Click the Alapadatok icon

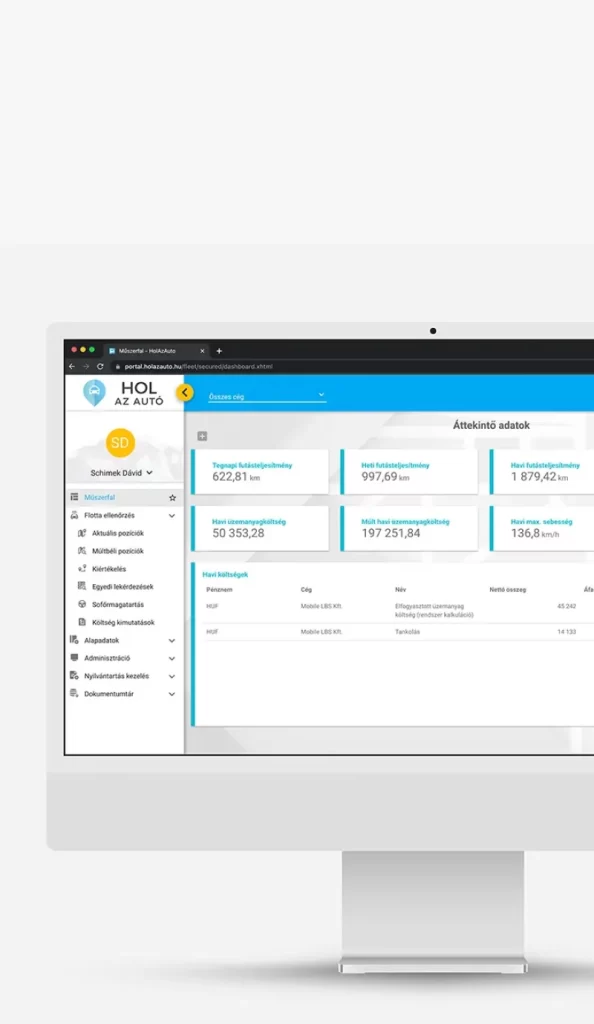tap(74, 640)
